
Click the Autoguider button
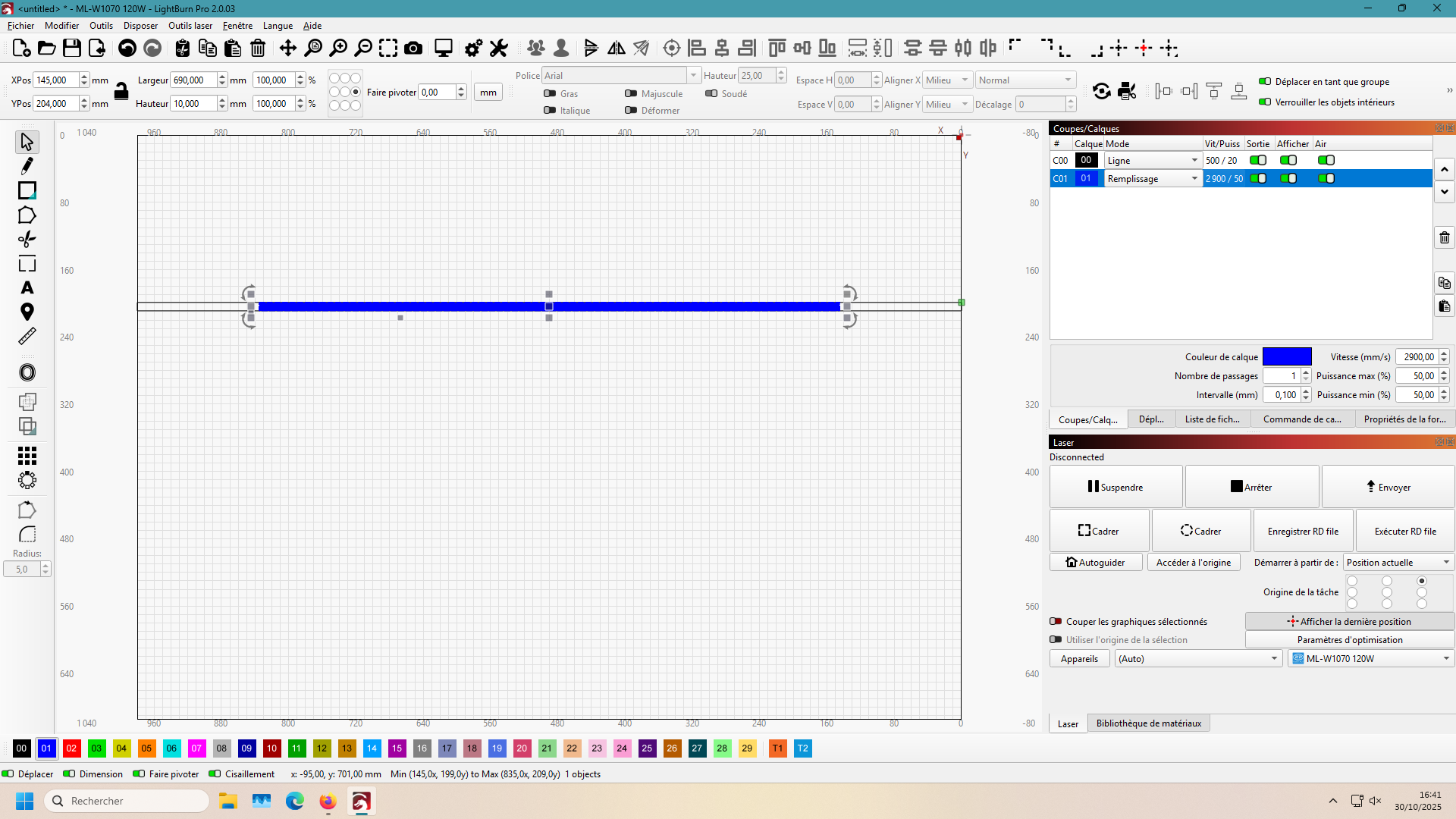1096,562
